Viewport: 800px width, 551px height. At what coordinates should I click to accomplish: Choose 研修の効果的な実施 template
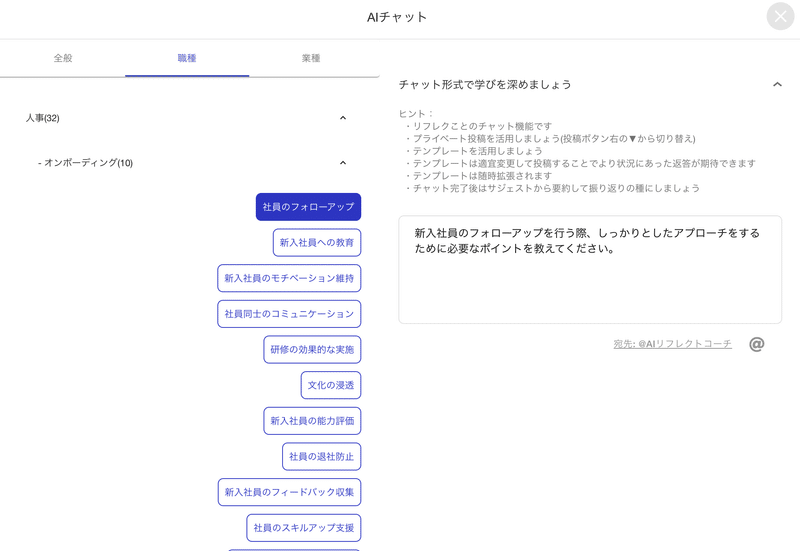point(312,349)
